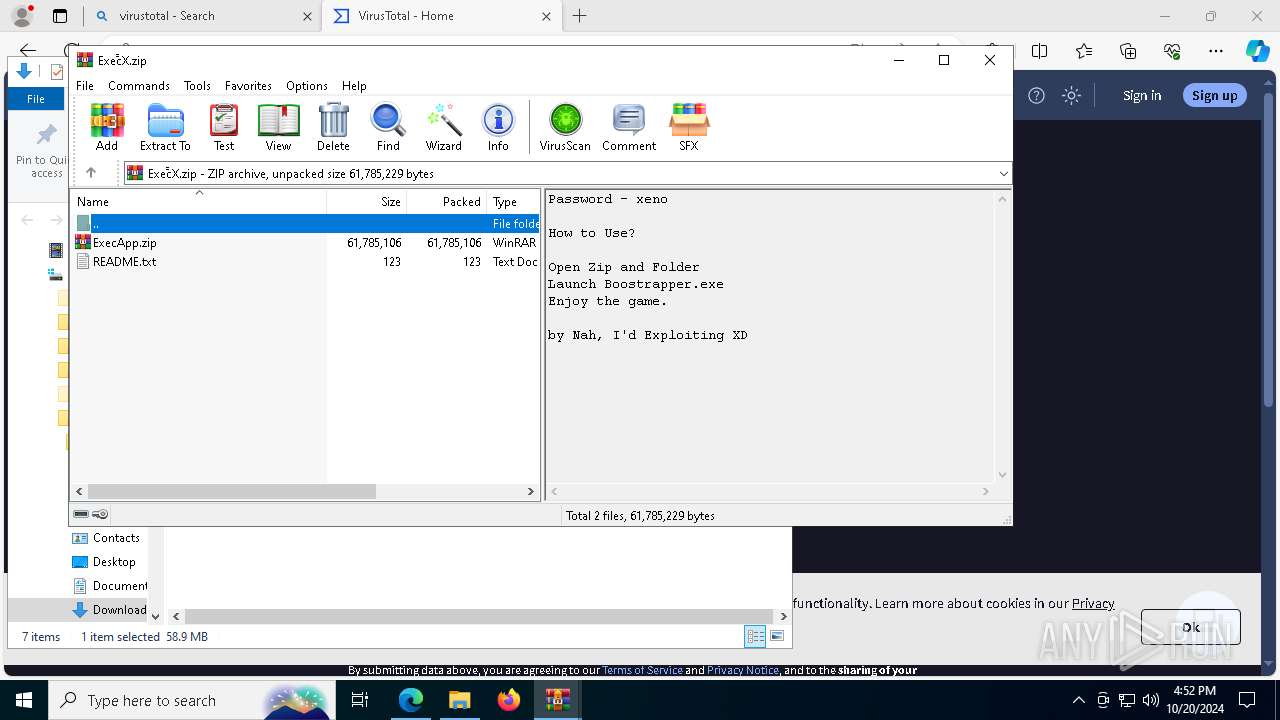Open File Explorer from taskbar
Image resolution: width=1280 pixels, height=720 pixels.
click(459, 700)
